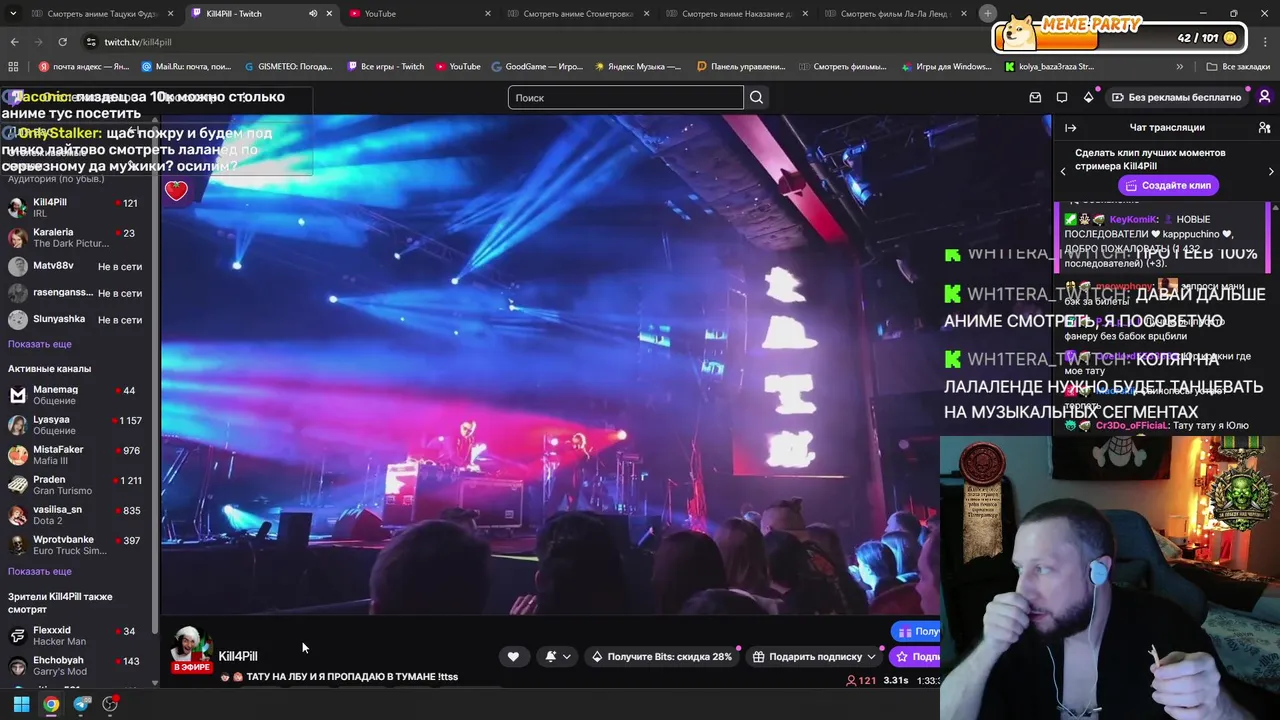
Task: Click 'Без рекламы бесплатно' button
Action: coord(1177,97)
